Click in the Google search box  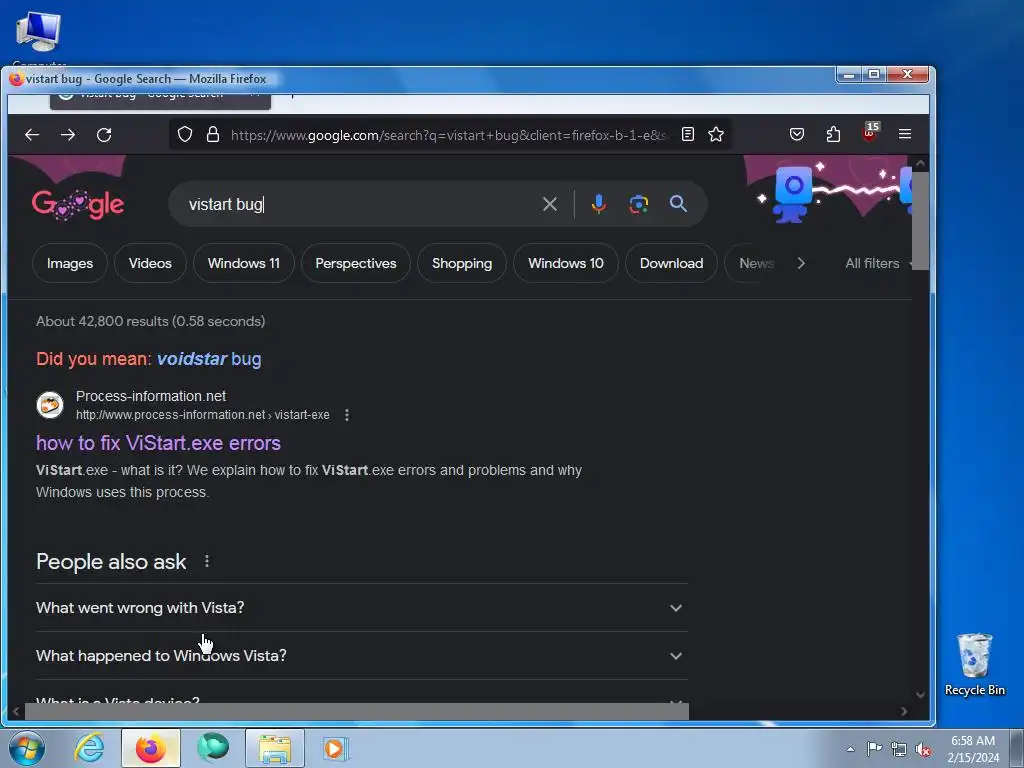[359, 204]
